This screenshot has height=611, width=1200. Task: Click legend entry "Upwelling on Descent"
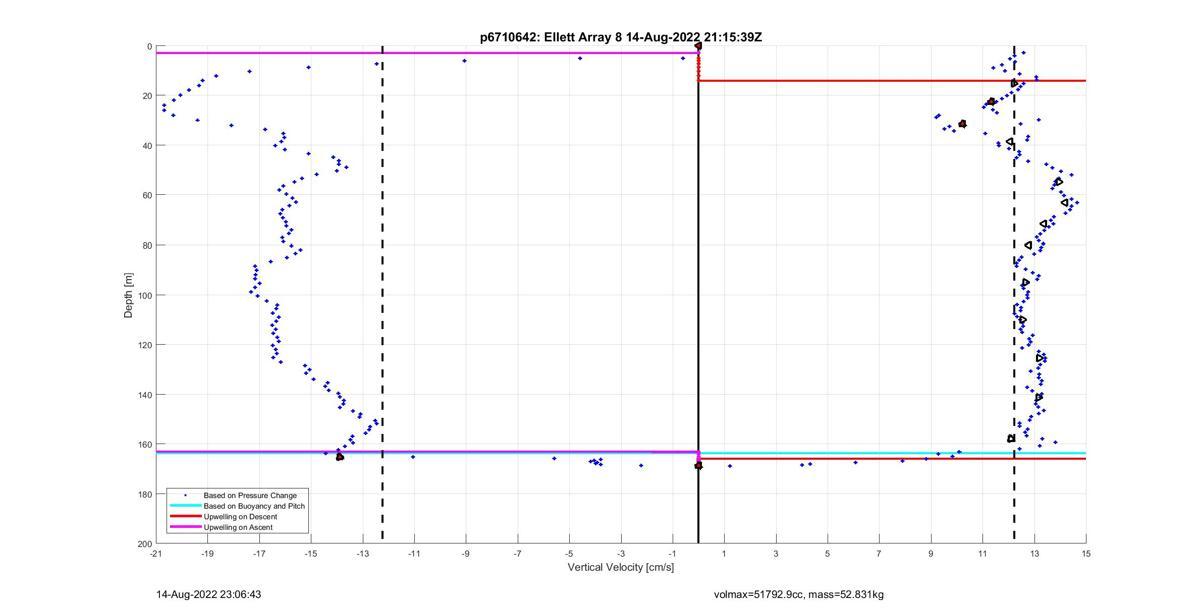click(242, 517)
